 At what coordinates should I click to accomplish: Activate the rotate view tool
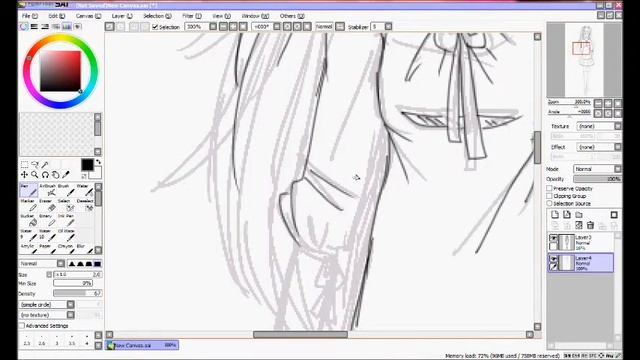[x=45, y=175]
